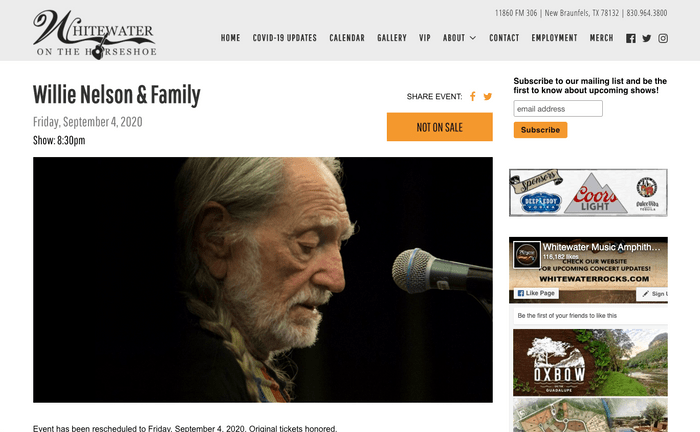
Task: Click the email address input field
Action: pyautogui.click(x=558, y=108)
